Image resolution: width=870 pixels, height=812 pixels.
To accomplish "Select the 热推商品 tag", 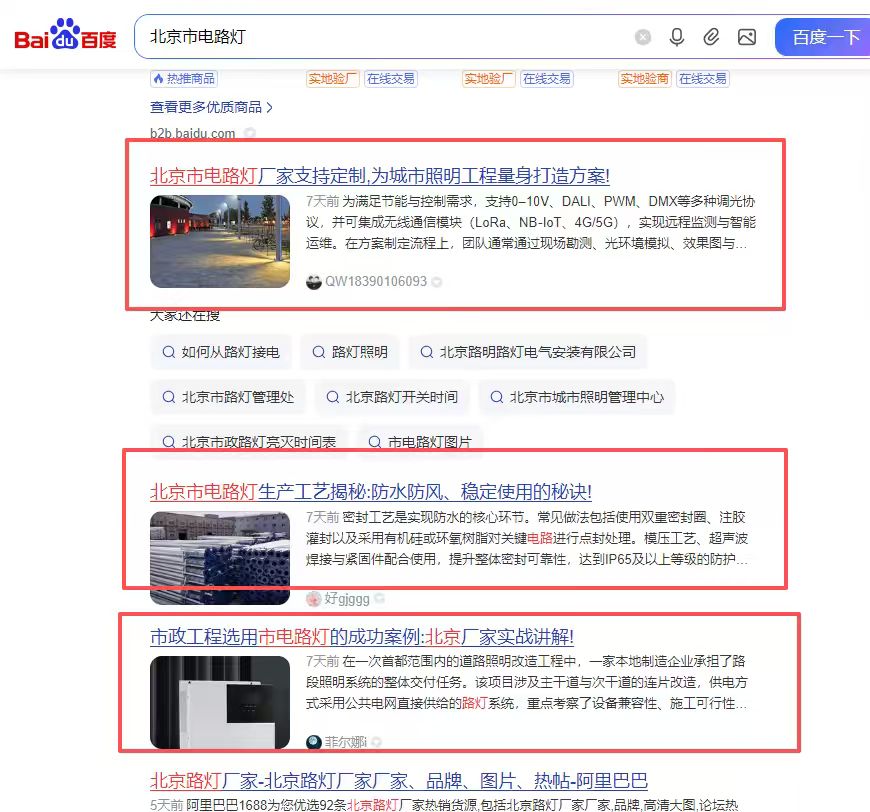I will pyautogui.click(x=184, y=79).
